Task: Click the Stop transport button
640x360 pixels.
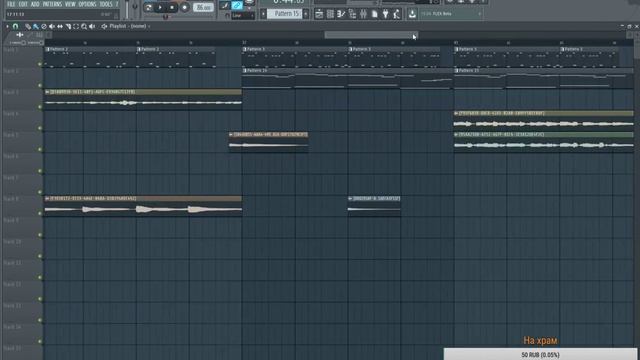Action: click(172, 7)
